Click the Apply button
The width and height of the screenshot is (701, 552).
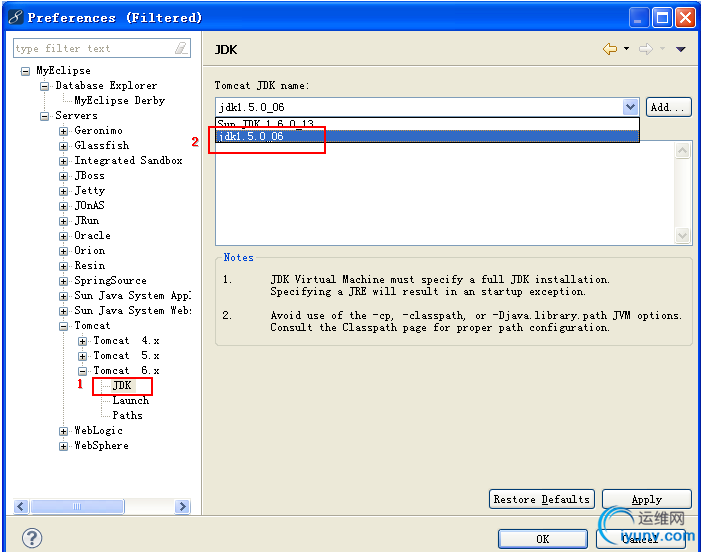[646, 499]
